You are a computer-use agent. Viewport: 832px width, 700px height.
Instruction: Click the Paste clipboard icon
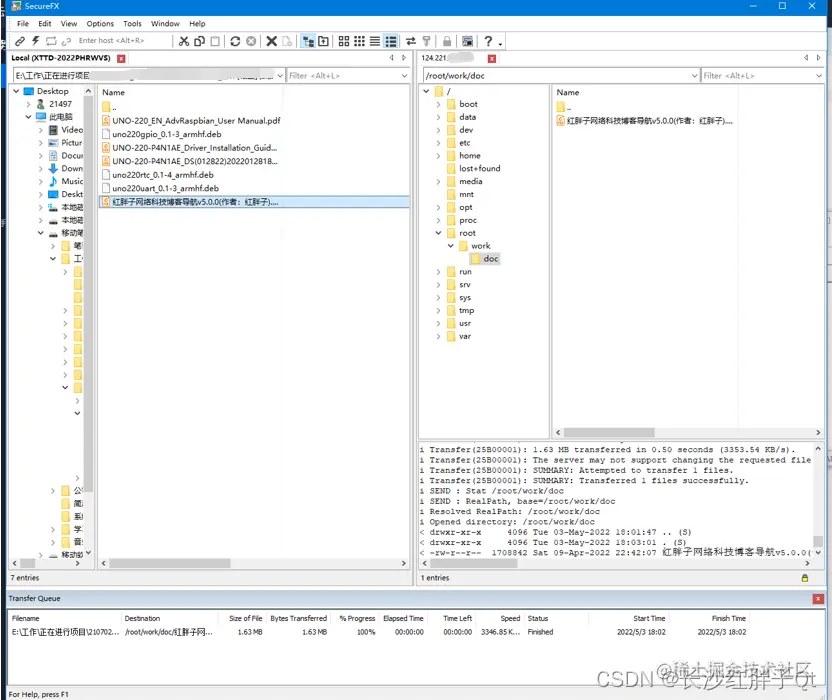coord(215,41)
